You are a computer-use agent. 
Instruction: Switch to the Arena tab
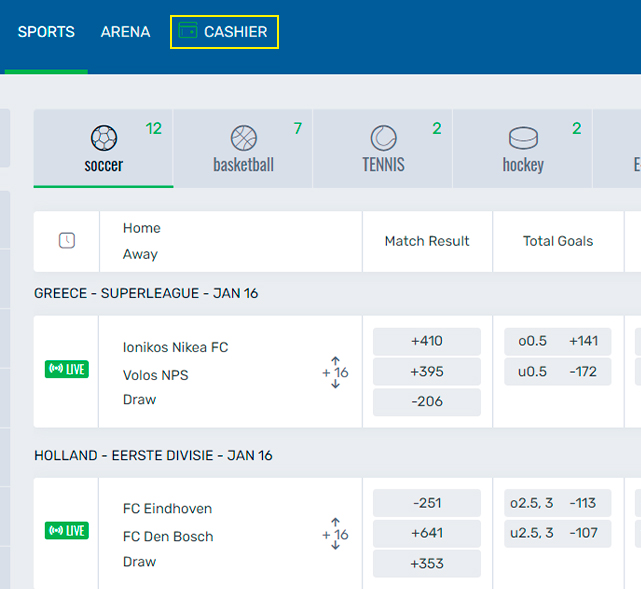[125, 32]
